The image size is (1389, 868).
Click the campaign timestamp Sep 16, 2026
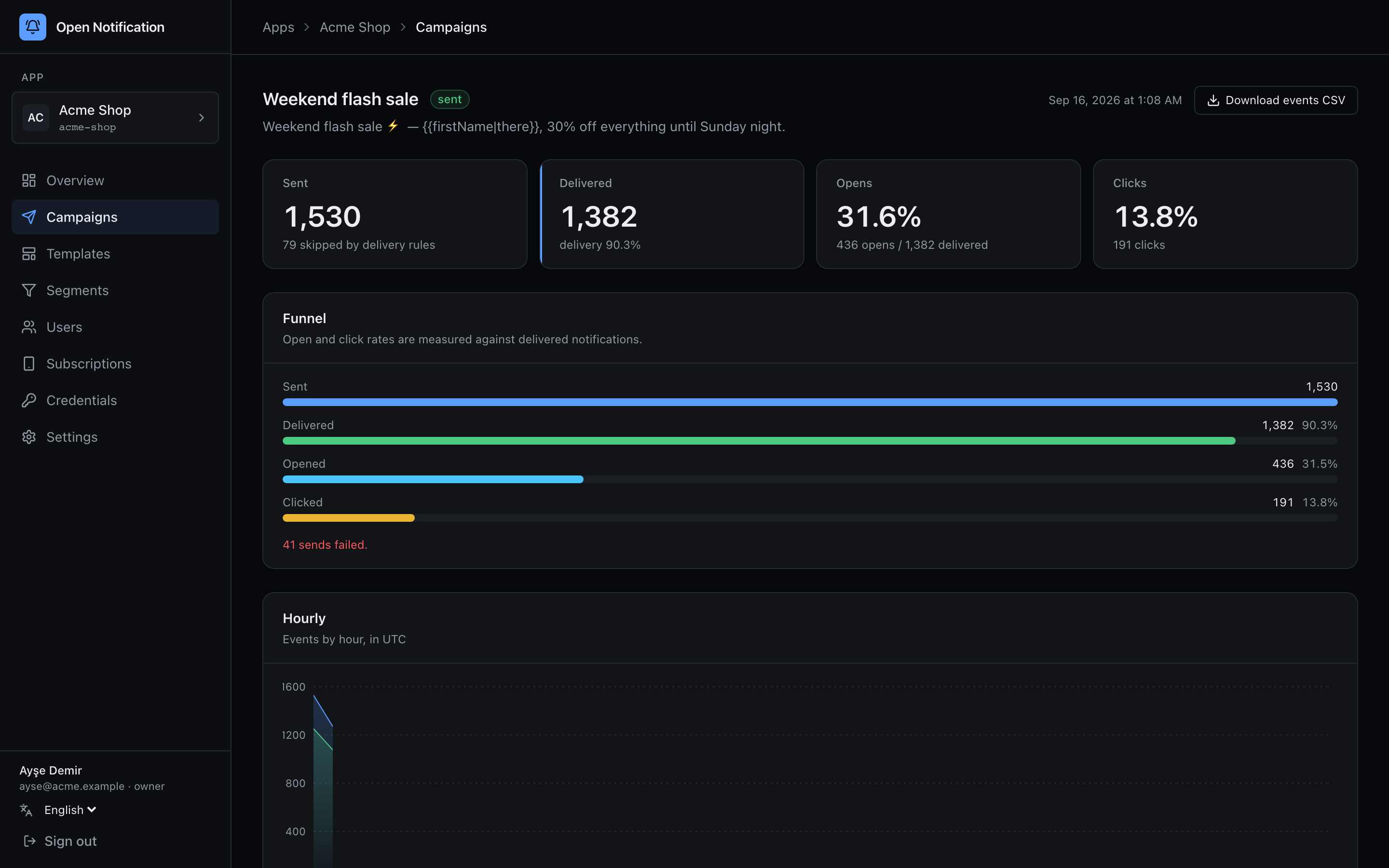click(1115, 100)
